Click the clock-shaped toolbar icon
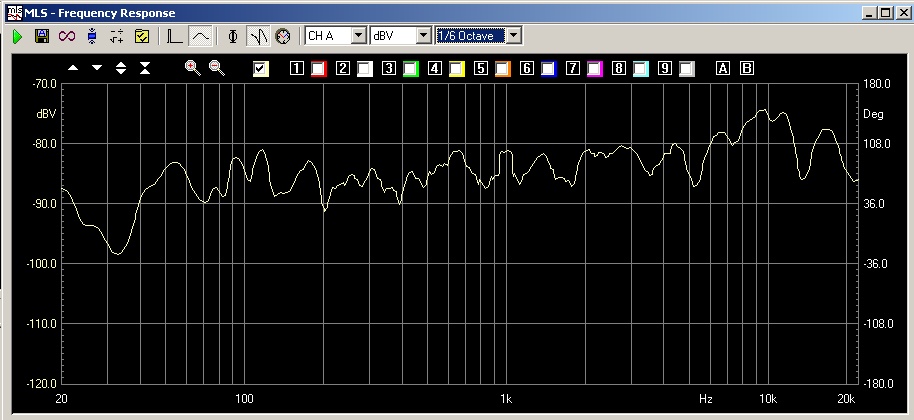 pos(282,36)
